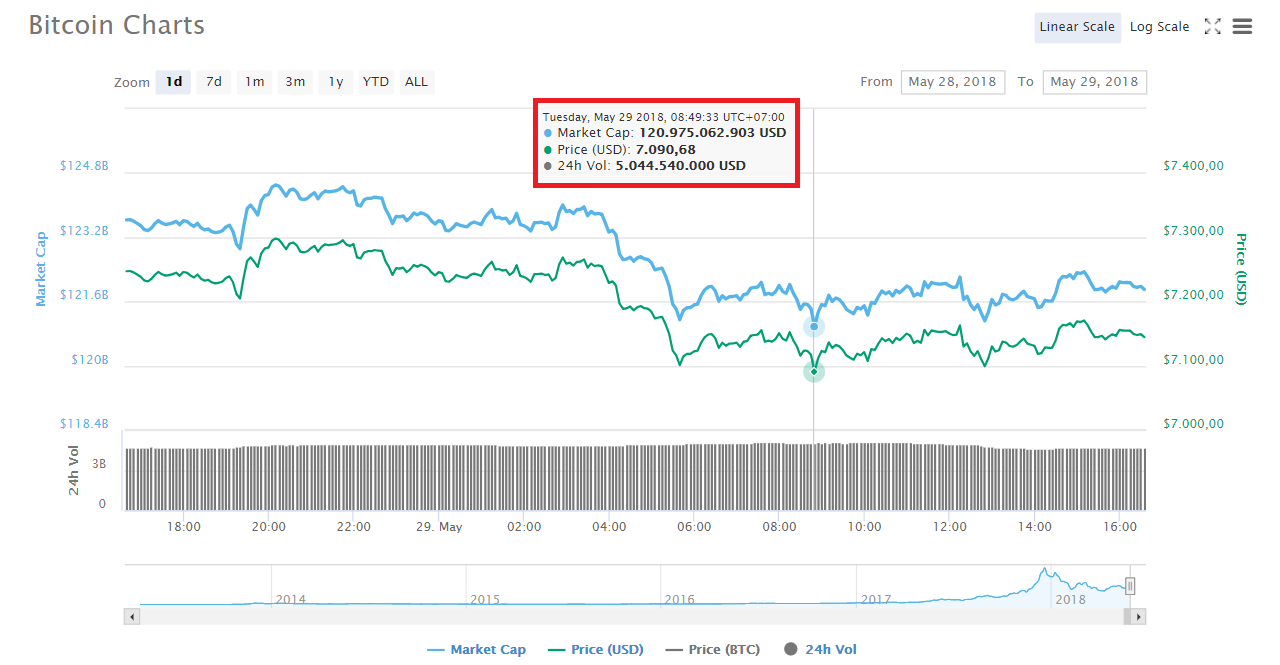
Task: Choose the 1m zoom range
Action: coord(255,82)
